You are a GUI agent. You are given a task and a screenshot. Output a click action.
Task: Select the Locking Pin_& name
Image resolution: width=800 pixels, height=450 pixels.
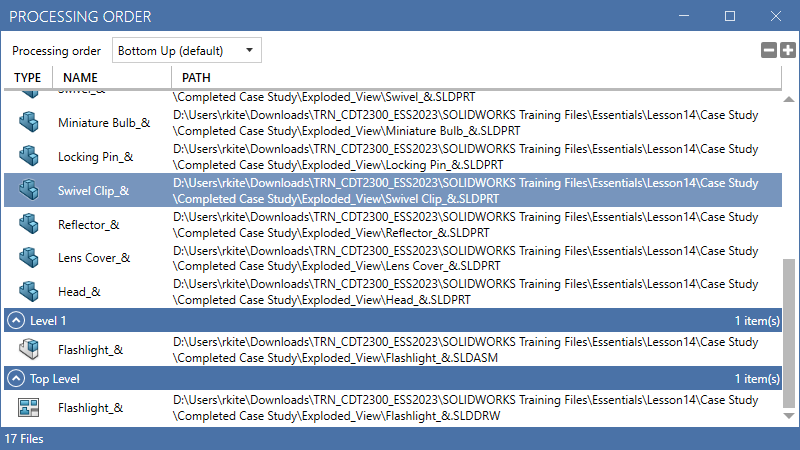pos(95,157)
